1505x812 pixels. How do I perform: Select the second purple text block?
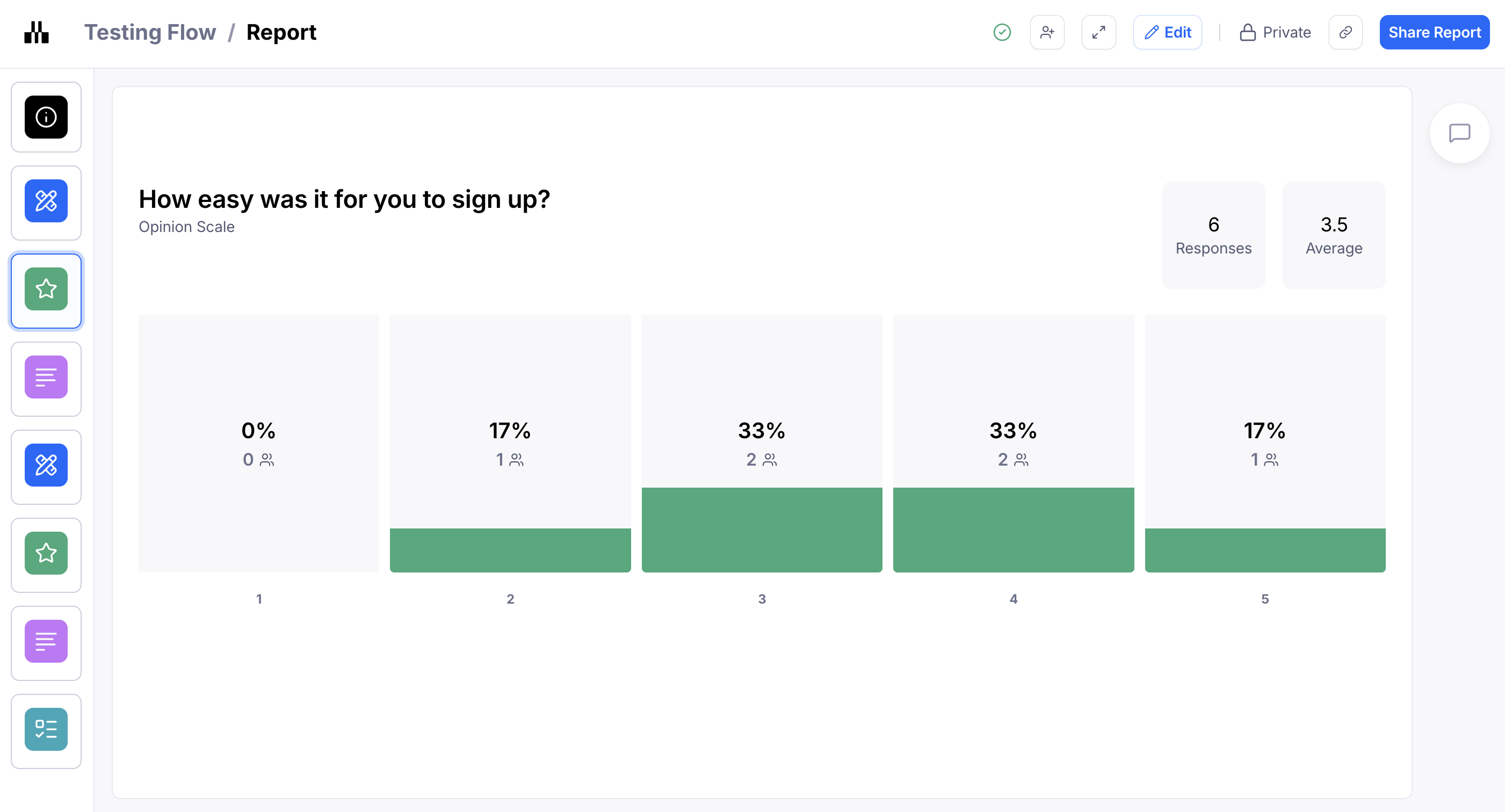(x=46, y=641)
